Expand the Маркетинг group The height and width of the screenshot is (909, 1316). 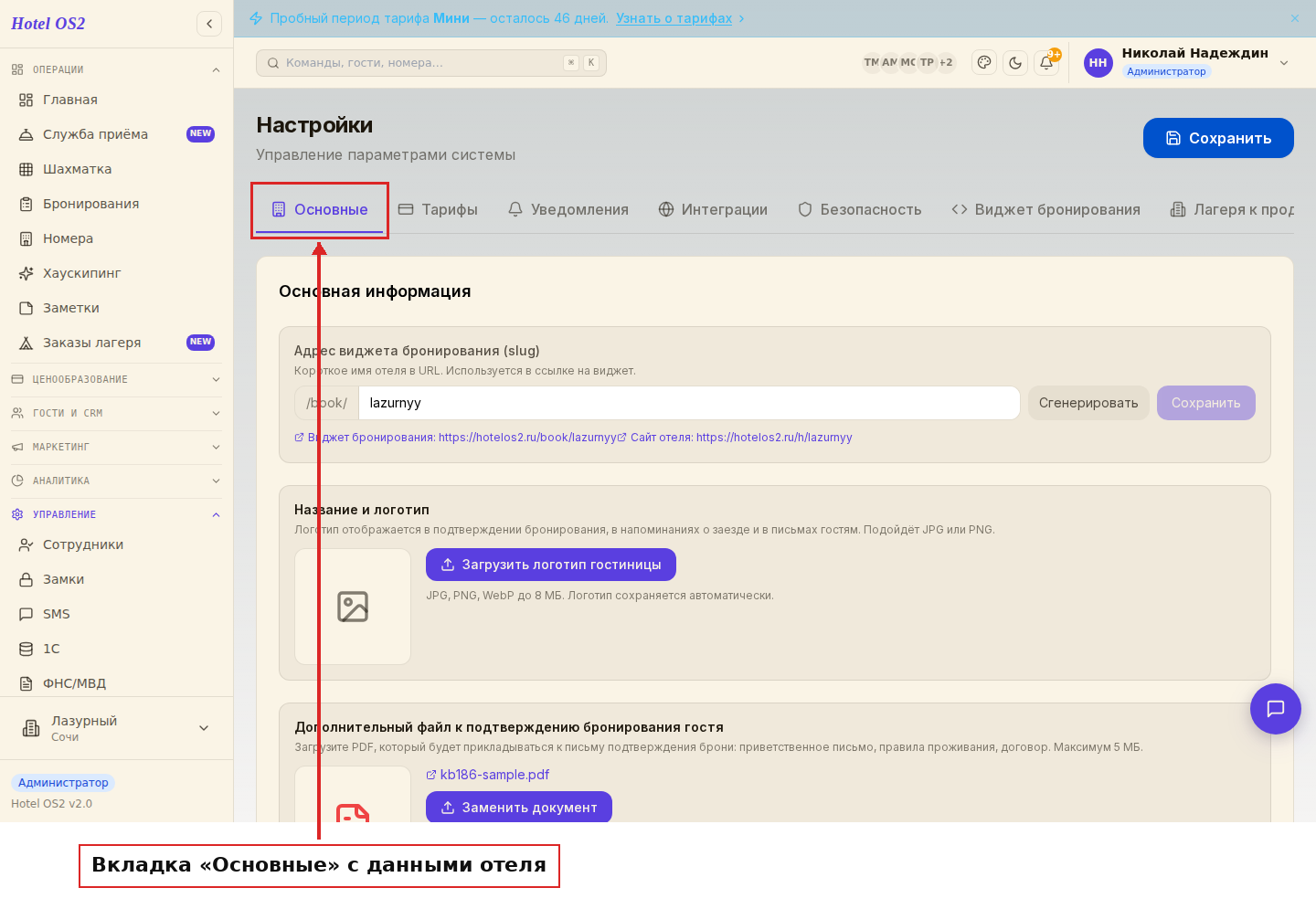(116, 447)
